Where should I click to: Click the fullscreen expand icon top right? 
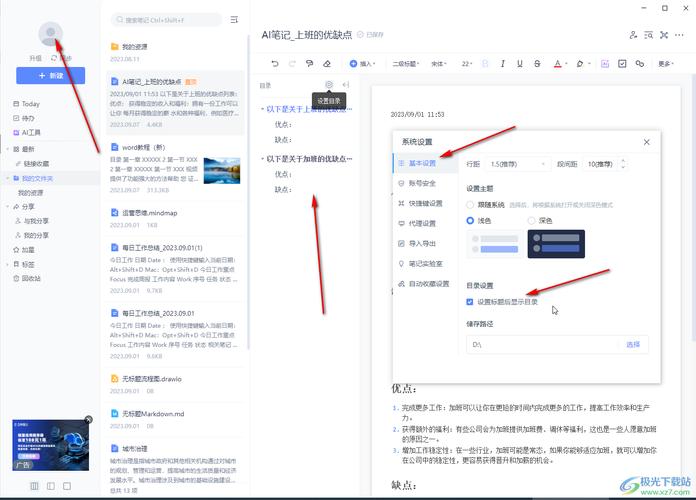664,35
